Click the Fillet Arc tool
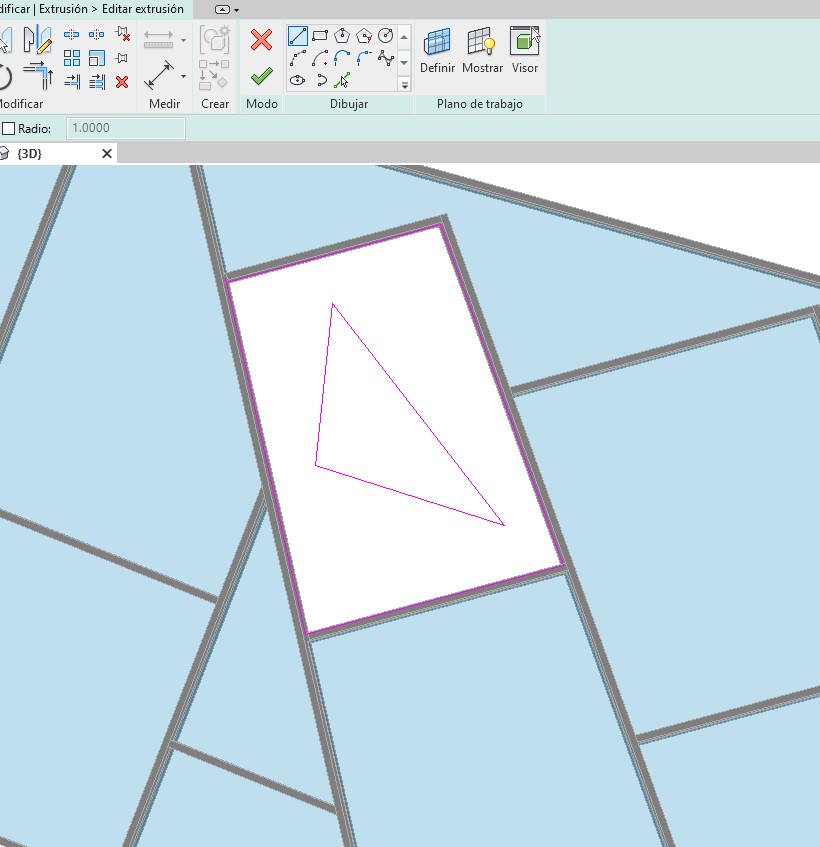This screenshot has width=820, height=847. [x=364, y=59]
